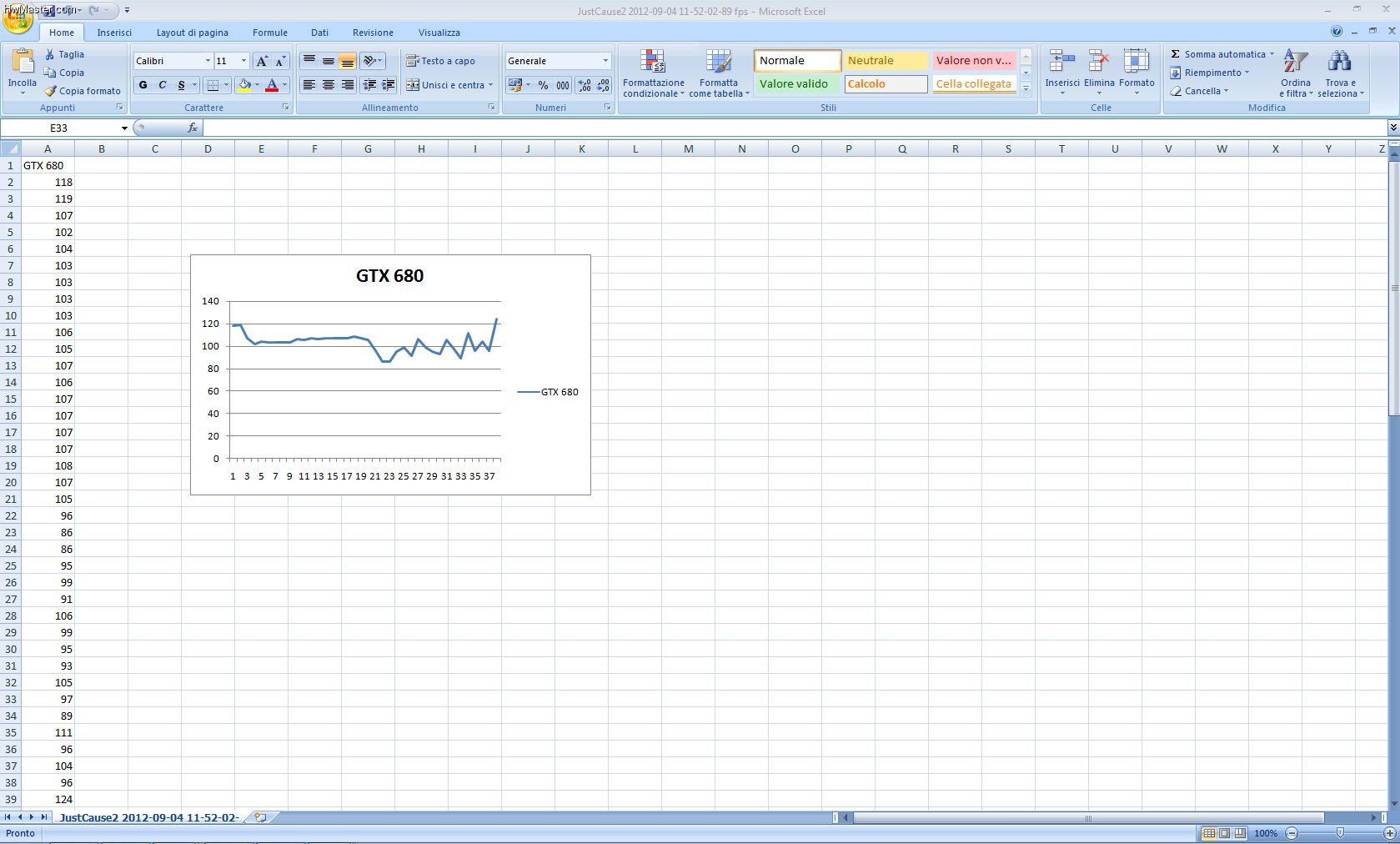Click the Inserisci cells icon
The image size is (1400, 844).
(x=1061, y=61)
